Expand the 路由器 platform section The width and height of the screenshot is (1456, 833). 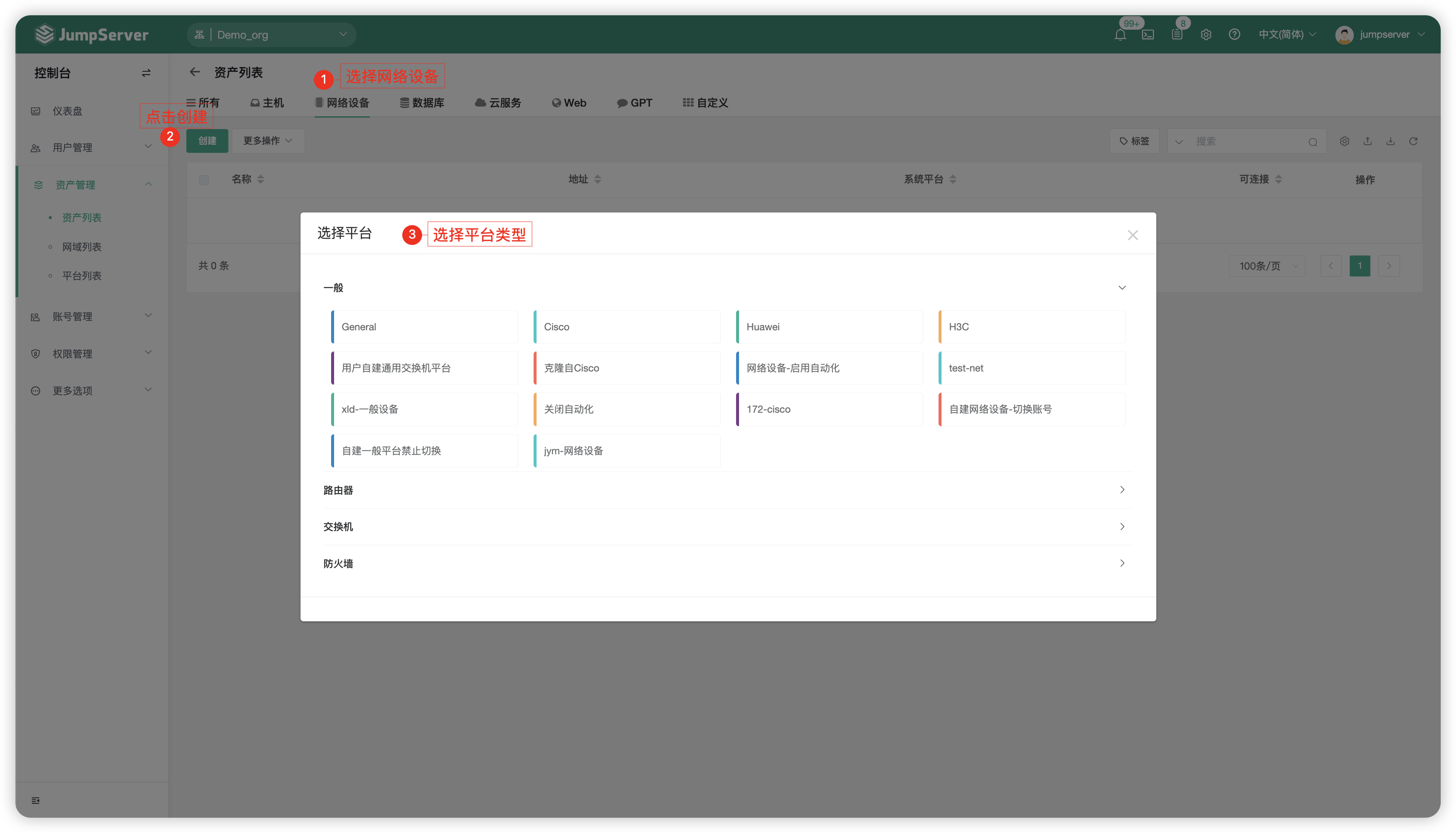(728, 490)
